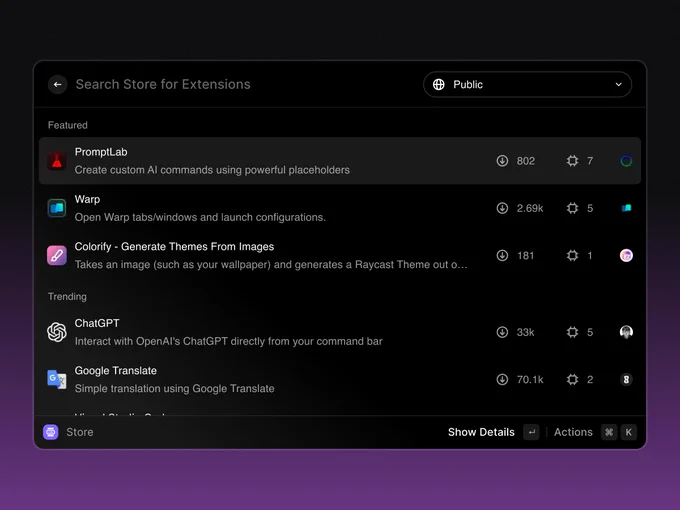The width and height of the screenshot is (680, 510).
Task: Click ChatGPT download count icon
Action: (502, 332)
